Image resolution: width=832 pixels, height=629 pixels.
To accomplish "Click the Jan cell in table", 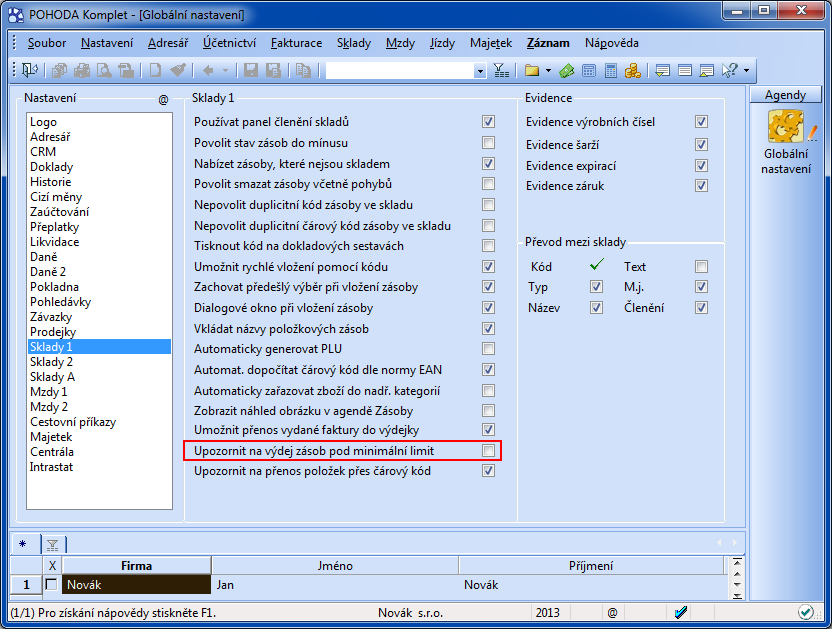I will [x=335, y=585].
